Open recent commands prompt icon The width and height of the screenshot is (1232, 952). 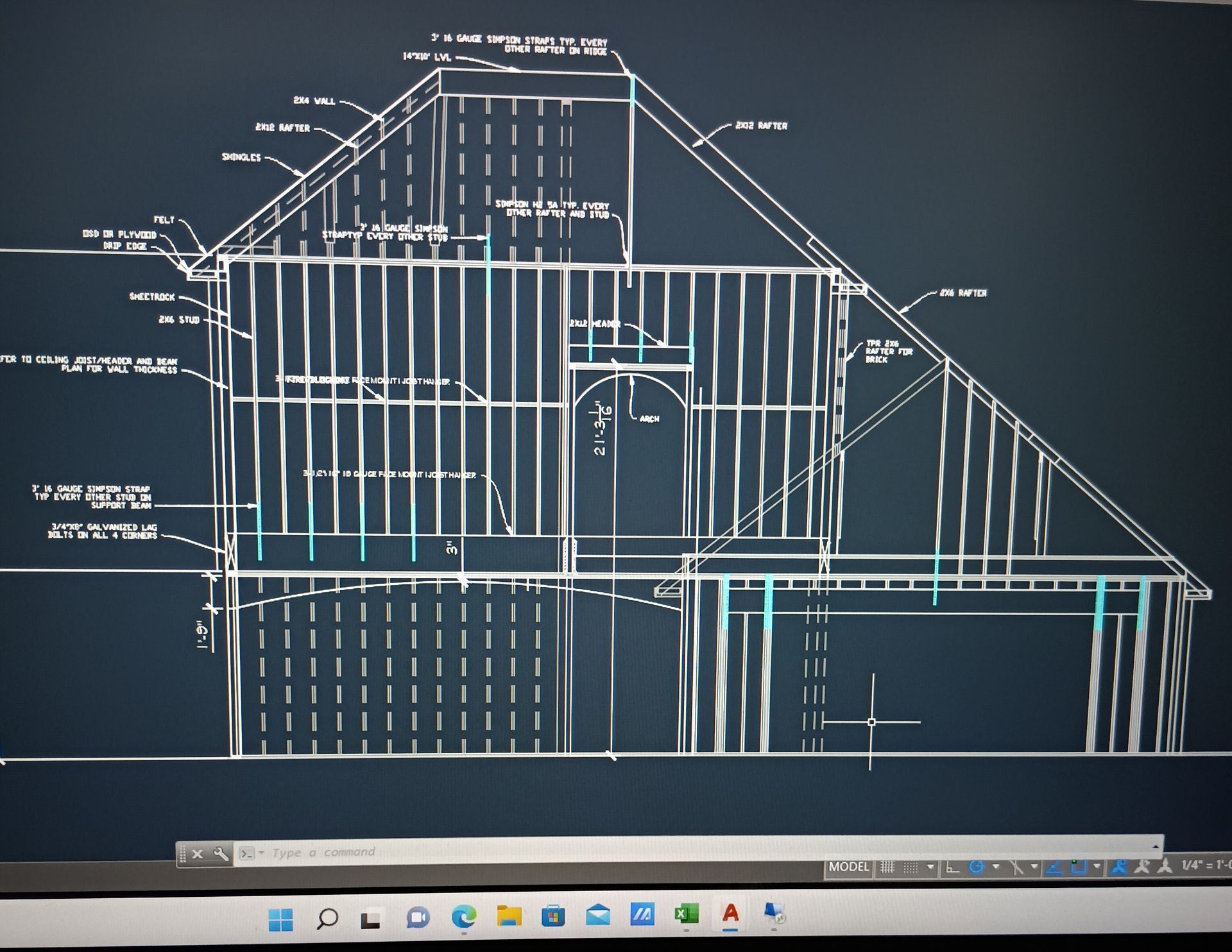click(x=246, y=853)
